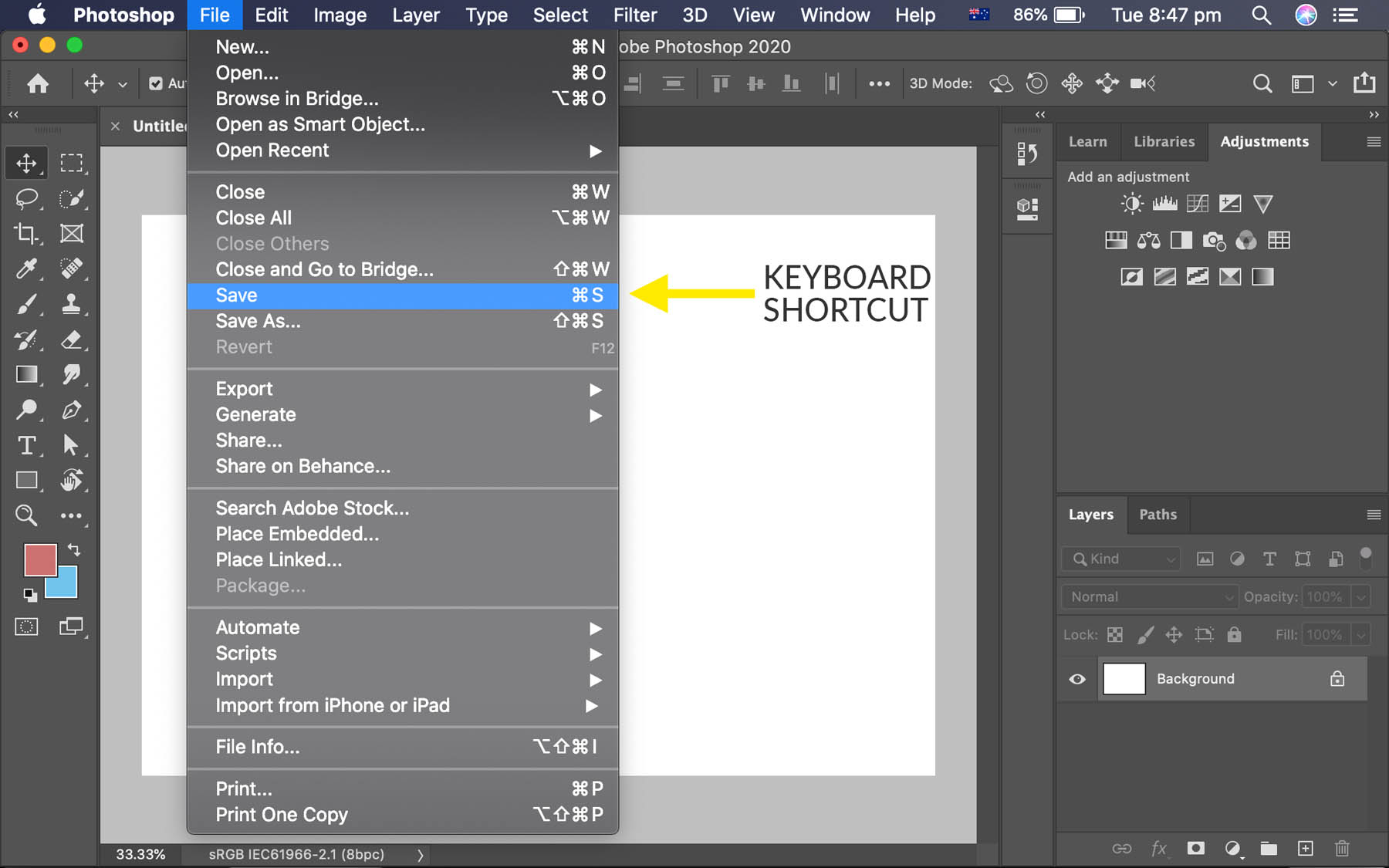Select the Zoom tool
This screenshot has width=1389, height=868.
[x=26, y=516]
